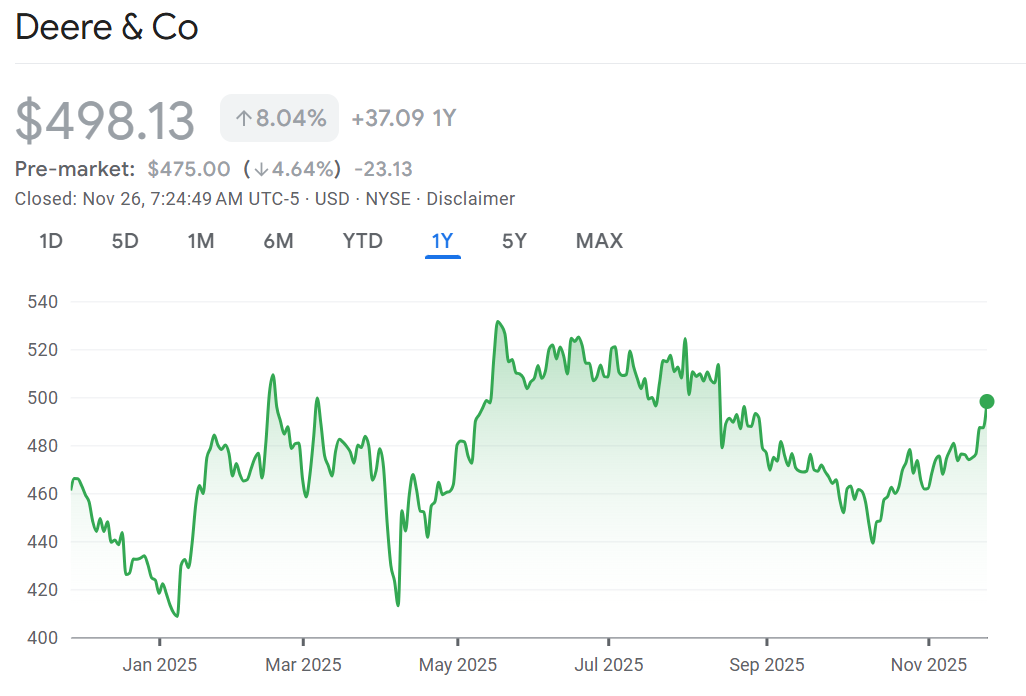Click the up arrow in 8.04% badge
The image size is (1026, 696).
(243, 119)
